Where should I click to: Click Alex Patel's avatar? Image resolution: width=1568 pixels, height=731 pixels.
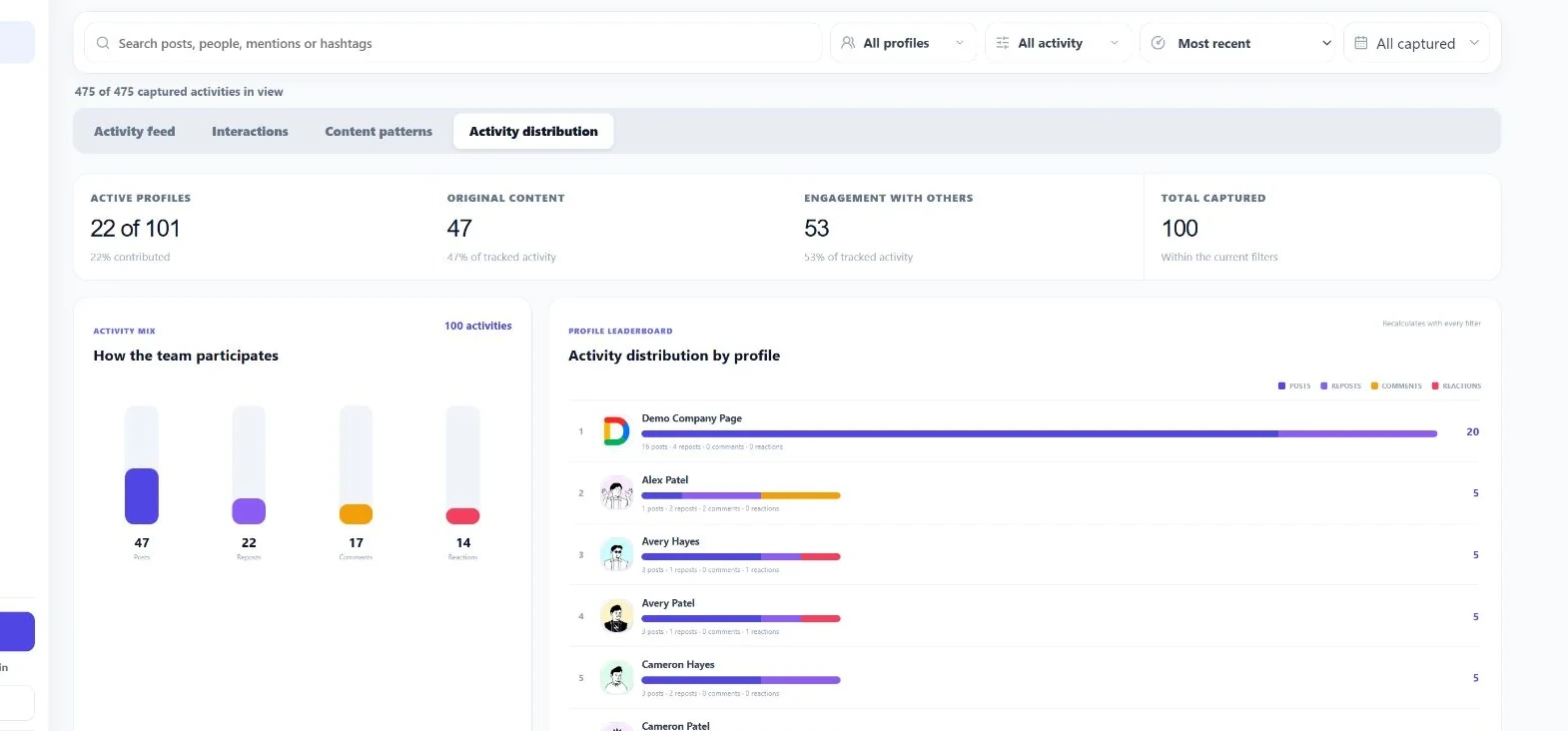point(616,493)
